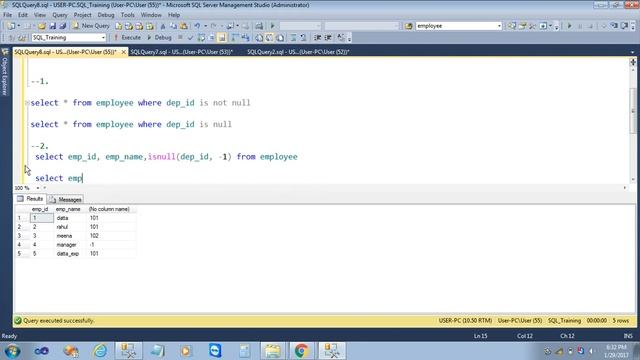The width and height of the screenshot is (640, 360).
Task: Click the emp_name column header
Action: pos(70,209)
